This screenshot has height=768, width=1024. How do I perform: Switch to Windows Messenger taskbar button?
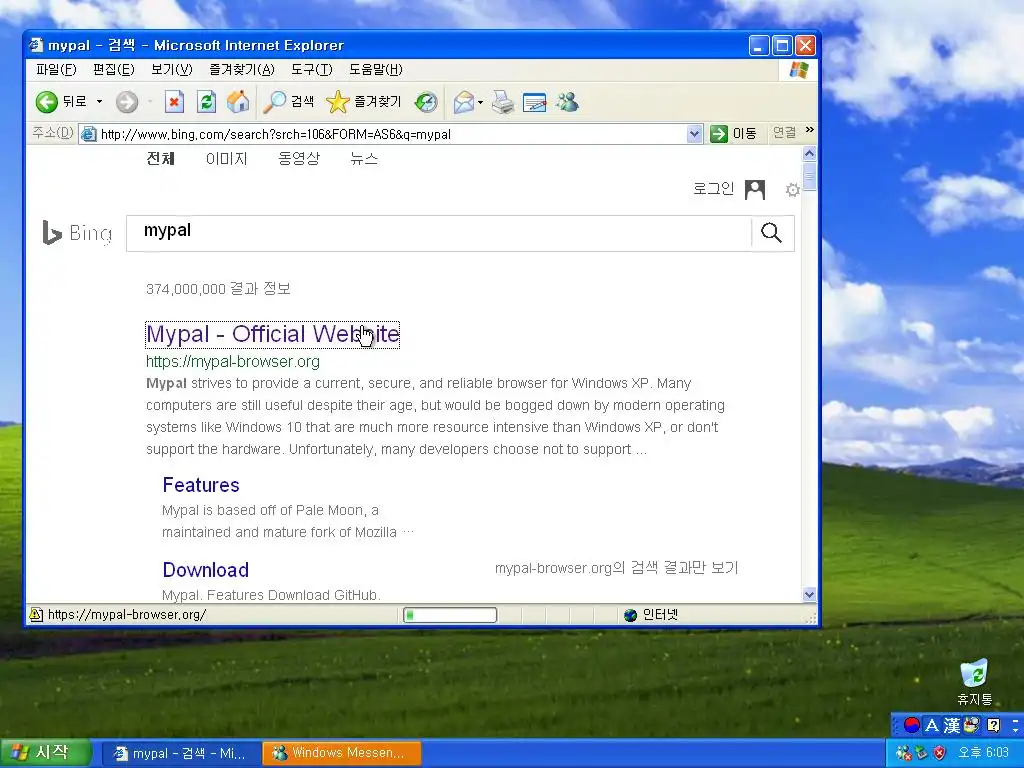click(342, 753)
